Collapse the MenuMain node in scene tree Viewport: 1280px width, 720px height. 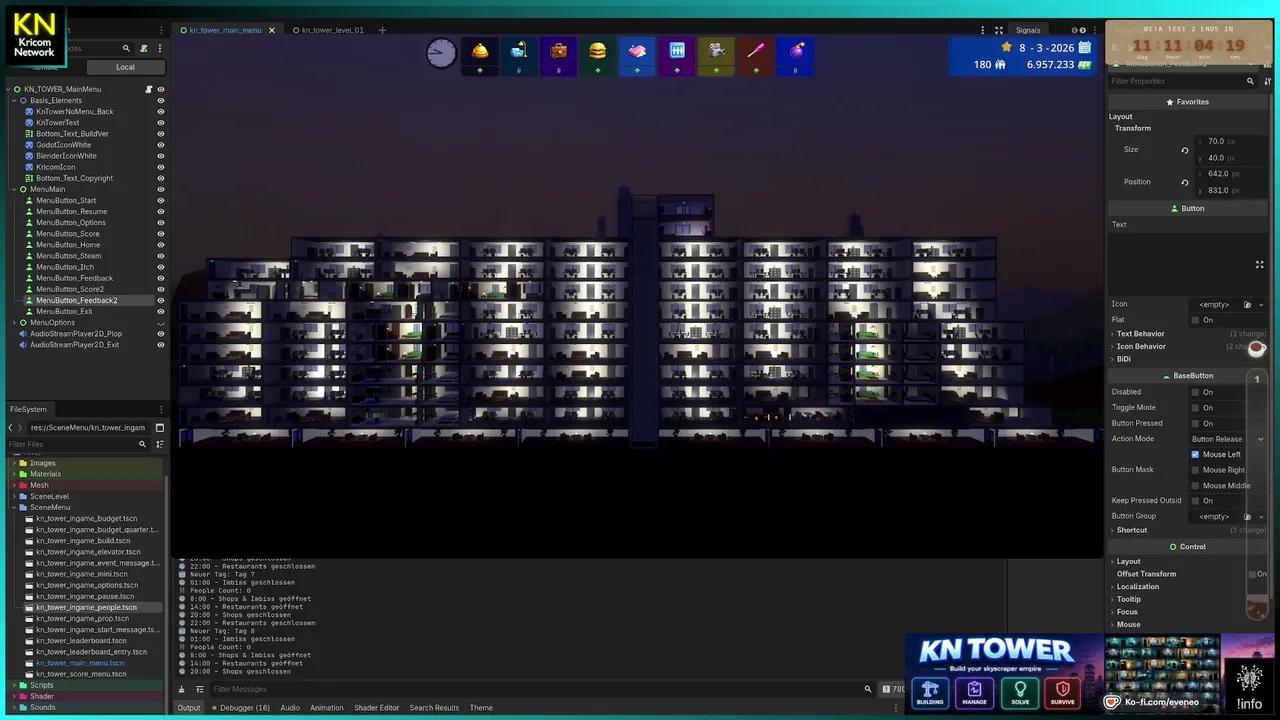coord(15,189)
